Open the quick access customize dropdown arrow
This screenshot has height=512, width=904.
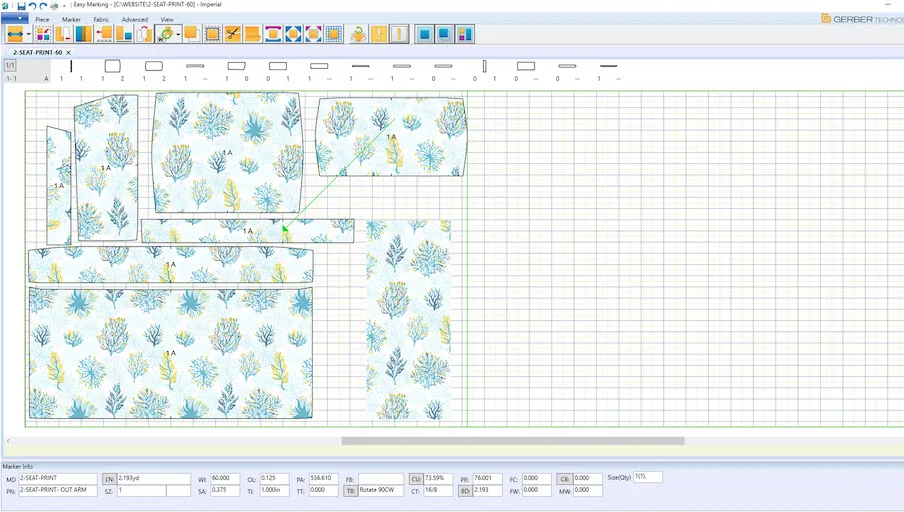64,6
